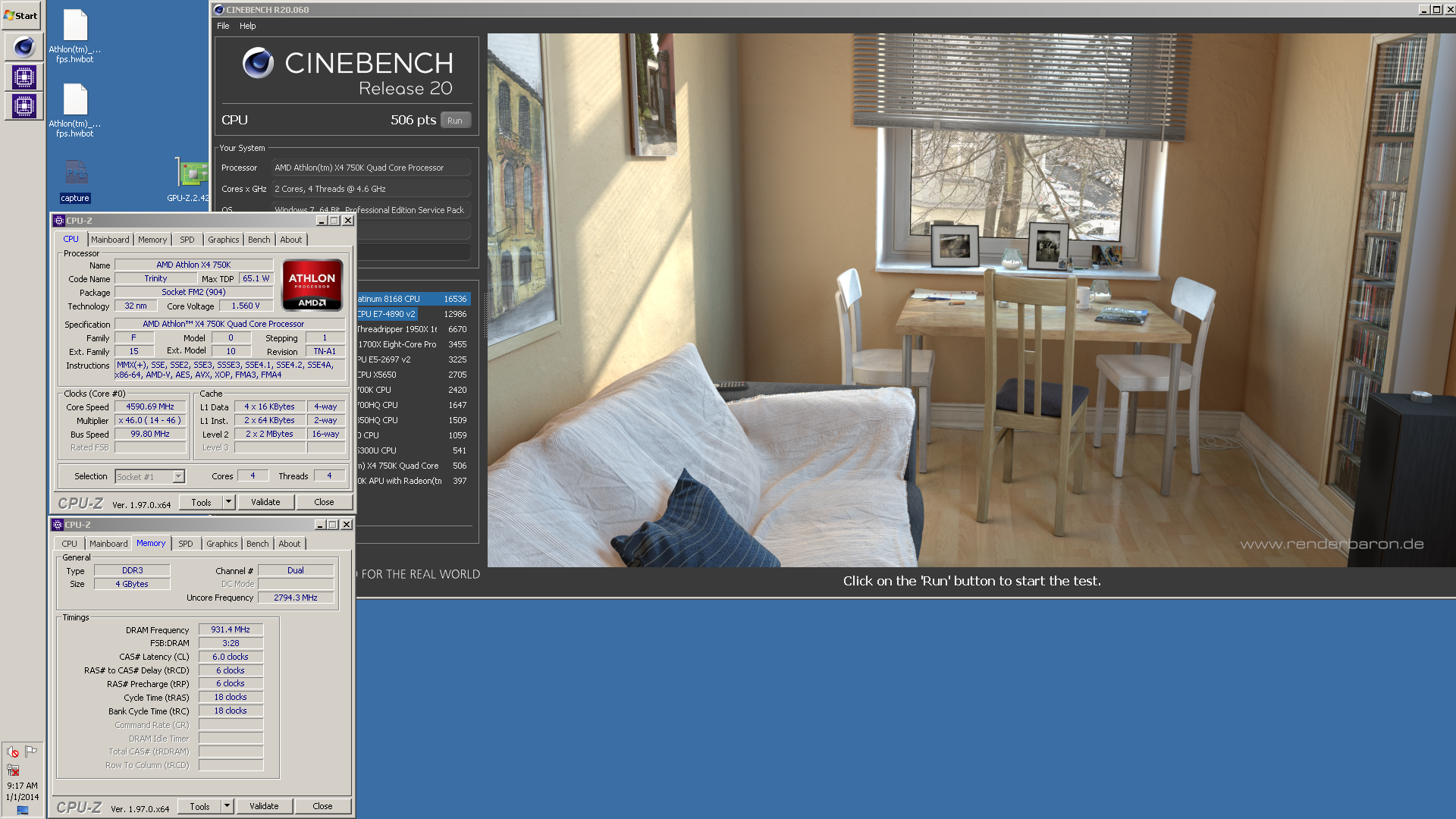Image resolution: width=1456 pixels, height=819 pixels.
Task: Click the Multiplier x 46.0 value
Action: pyautogui.click(x=150, y=421)
